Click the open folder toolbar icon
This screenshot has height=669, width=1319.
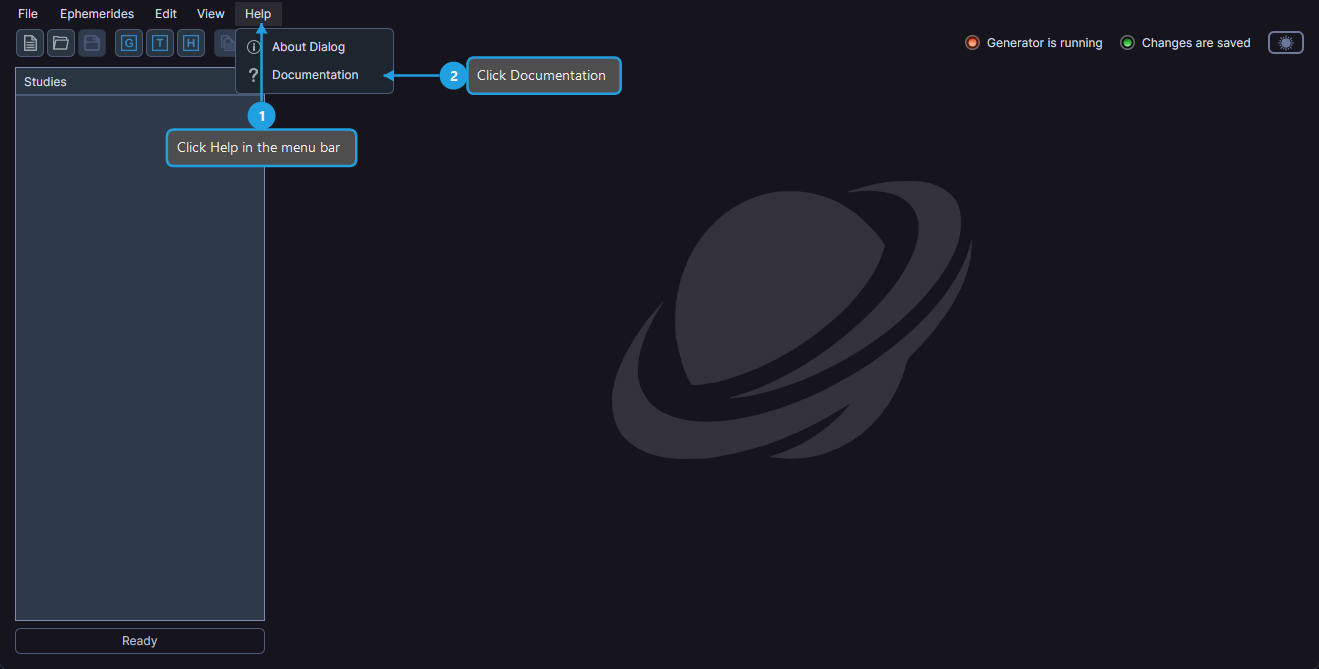pos(61,43)
